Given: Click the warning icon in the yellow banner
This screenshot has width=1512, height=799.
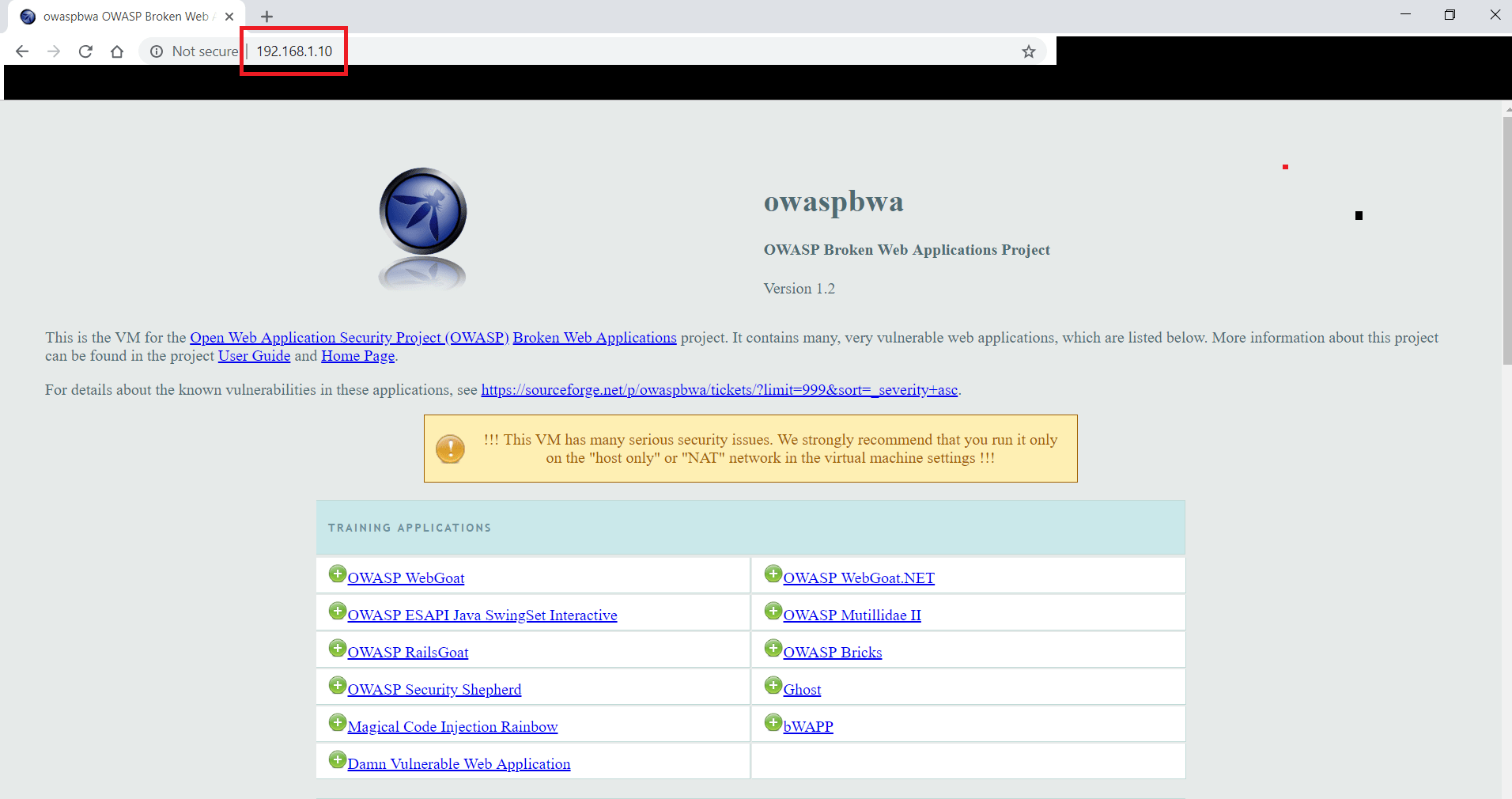Looking at the screenshot, I should [450, 449].
